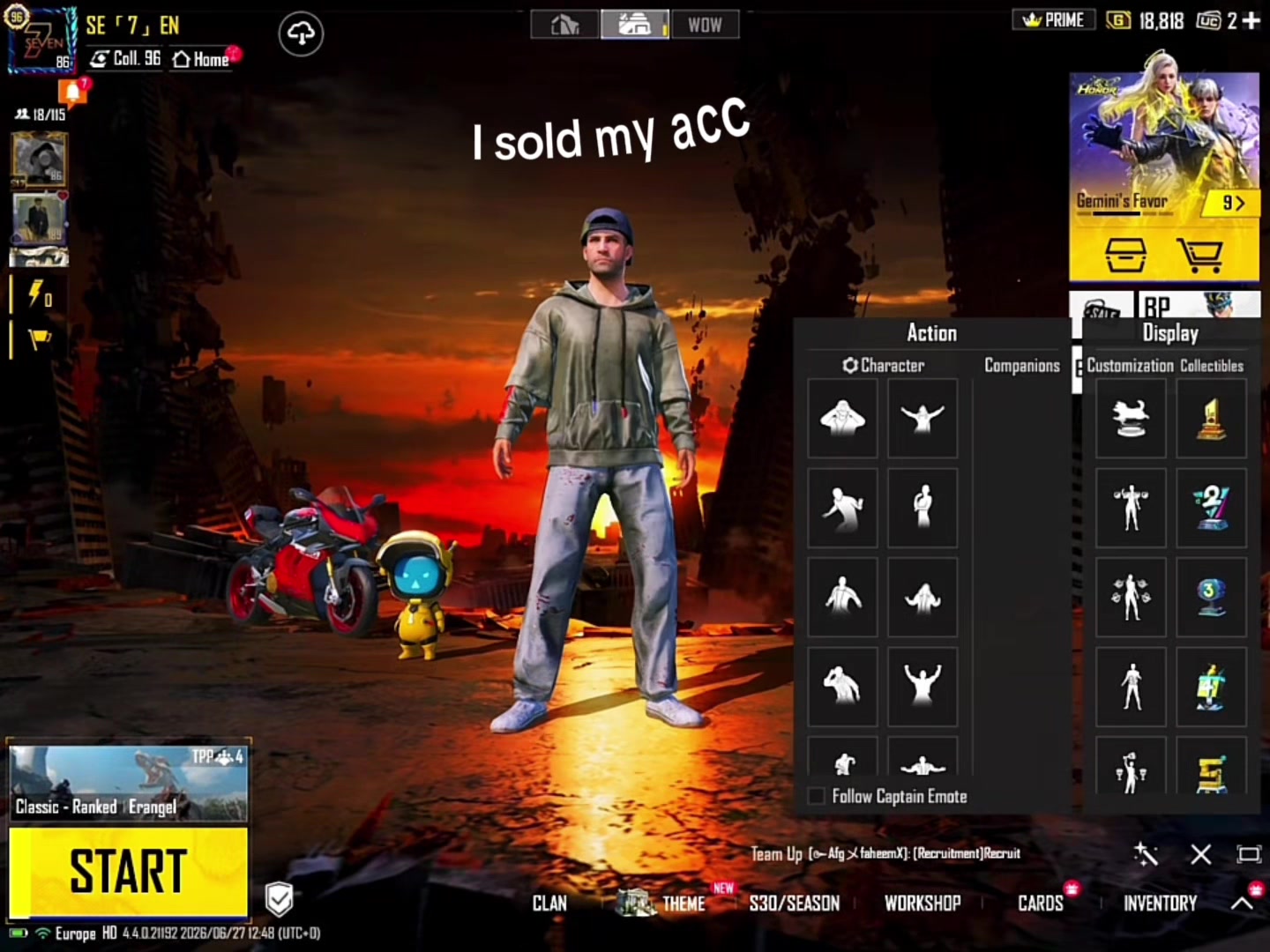The width and height of the screenshot is (1270, 952).
Task: Tap the rectangular frame icon near Inventory
Action: click(1249, 853)
